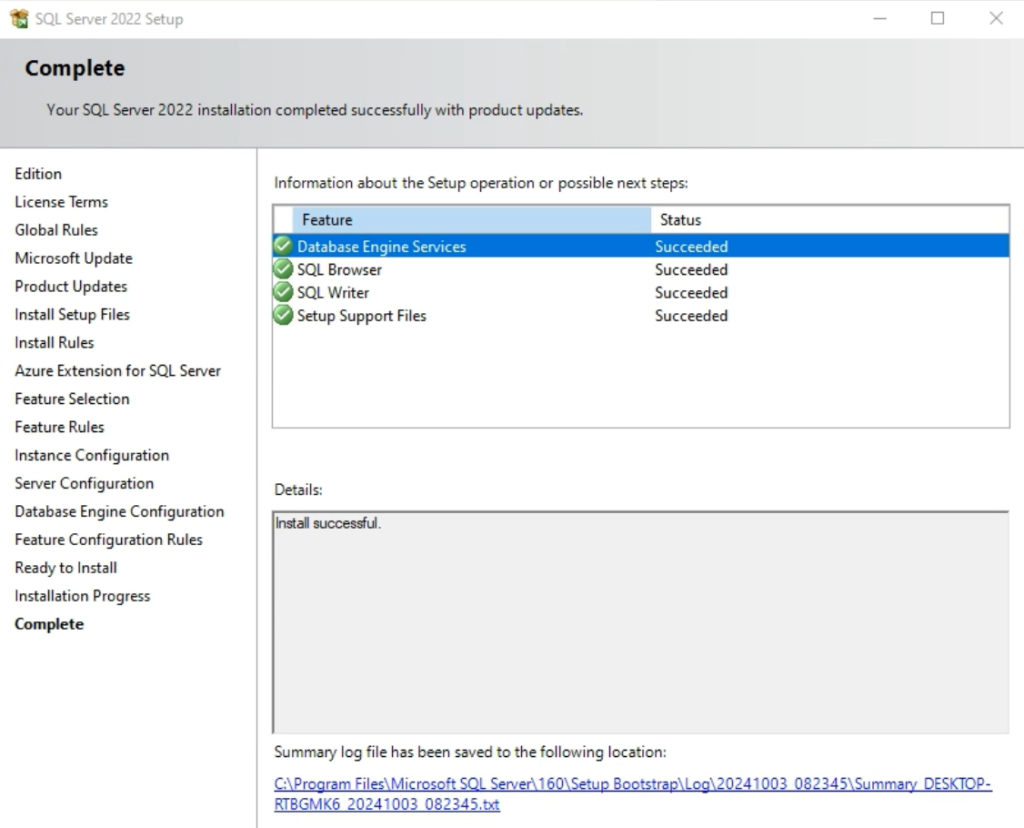Click Feature Selection in the left pane
1024x828 pixels.
pos(72,398)
